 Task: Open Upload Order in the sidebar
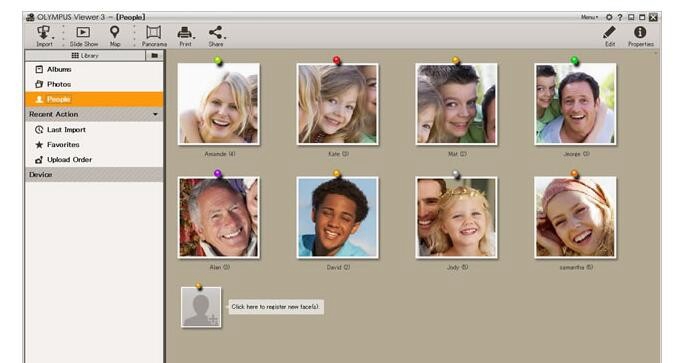coord(94,160)
